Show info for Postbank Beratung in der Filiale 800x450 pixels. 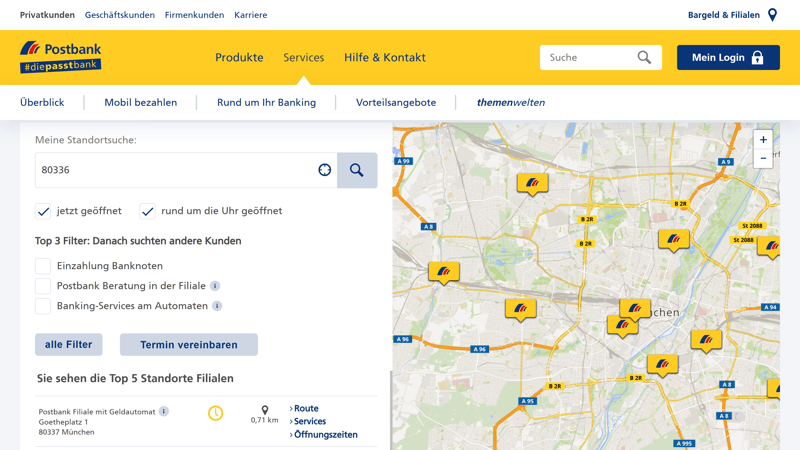tap(215, 286)
